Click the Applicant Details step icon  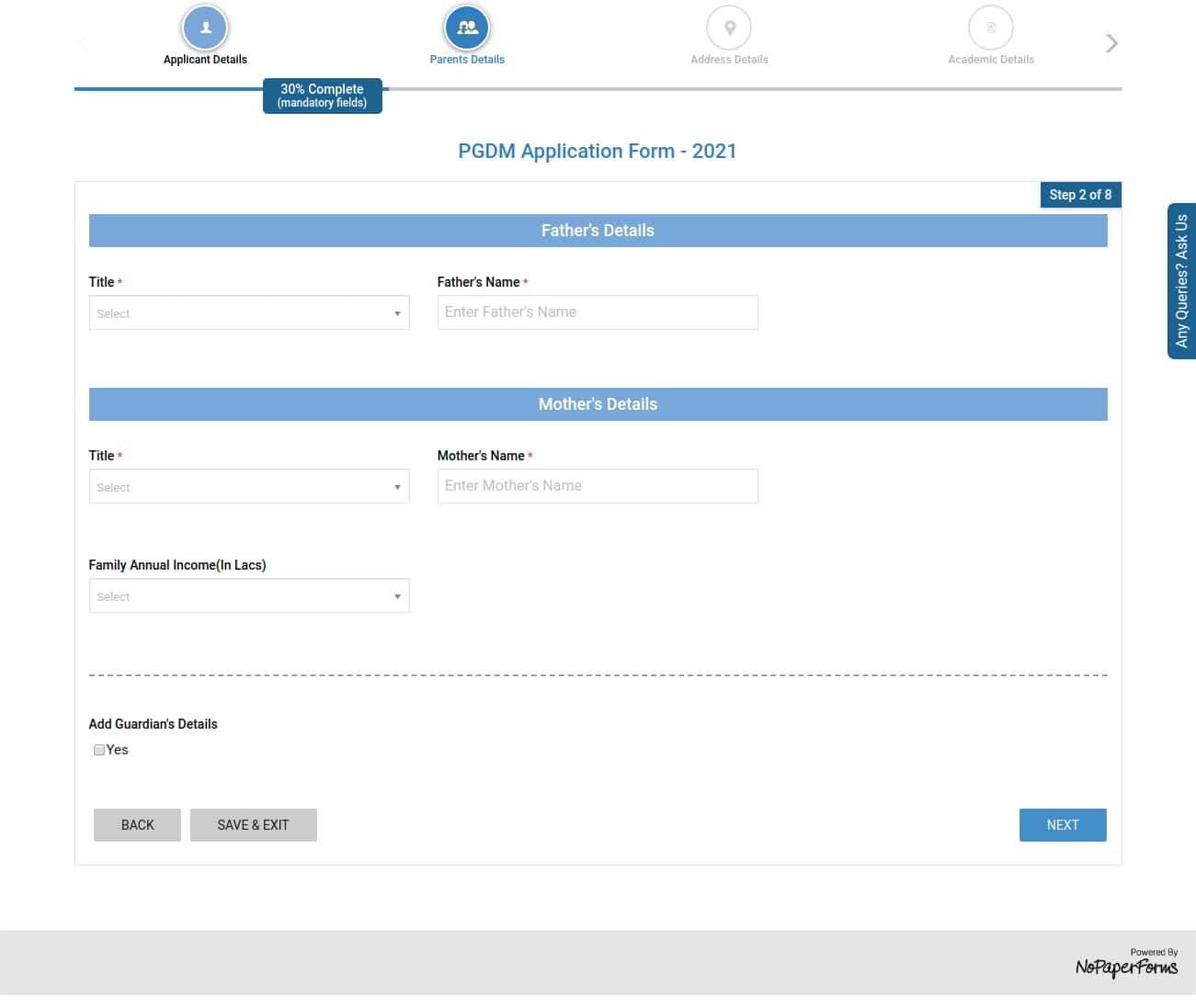click(204, 28)
